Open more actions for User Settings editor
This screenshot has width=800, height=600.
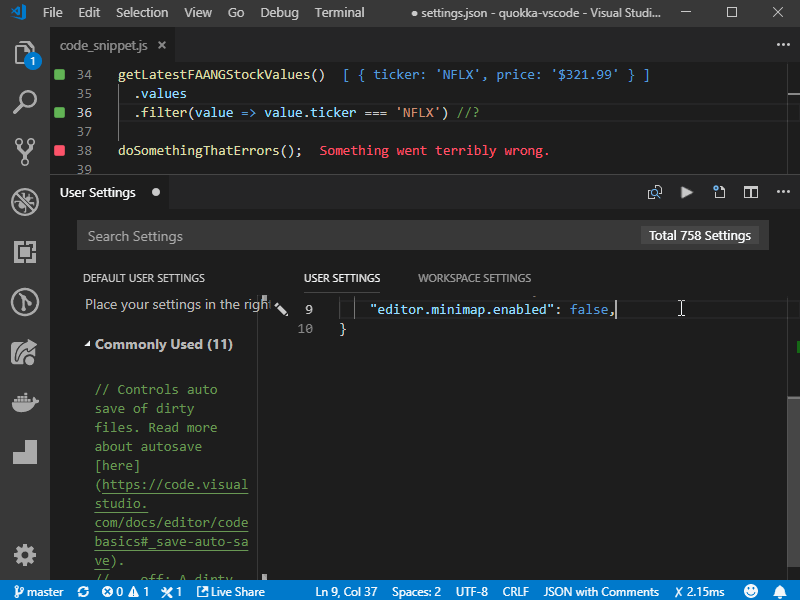coord(783,192)
